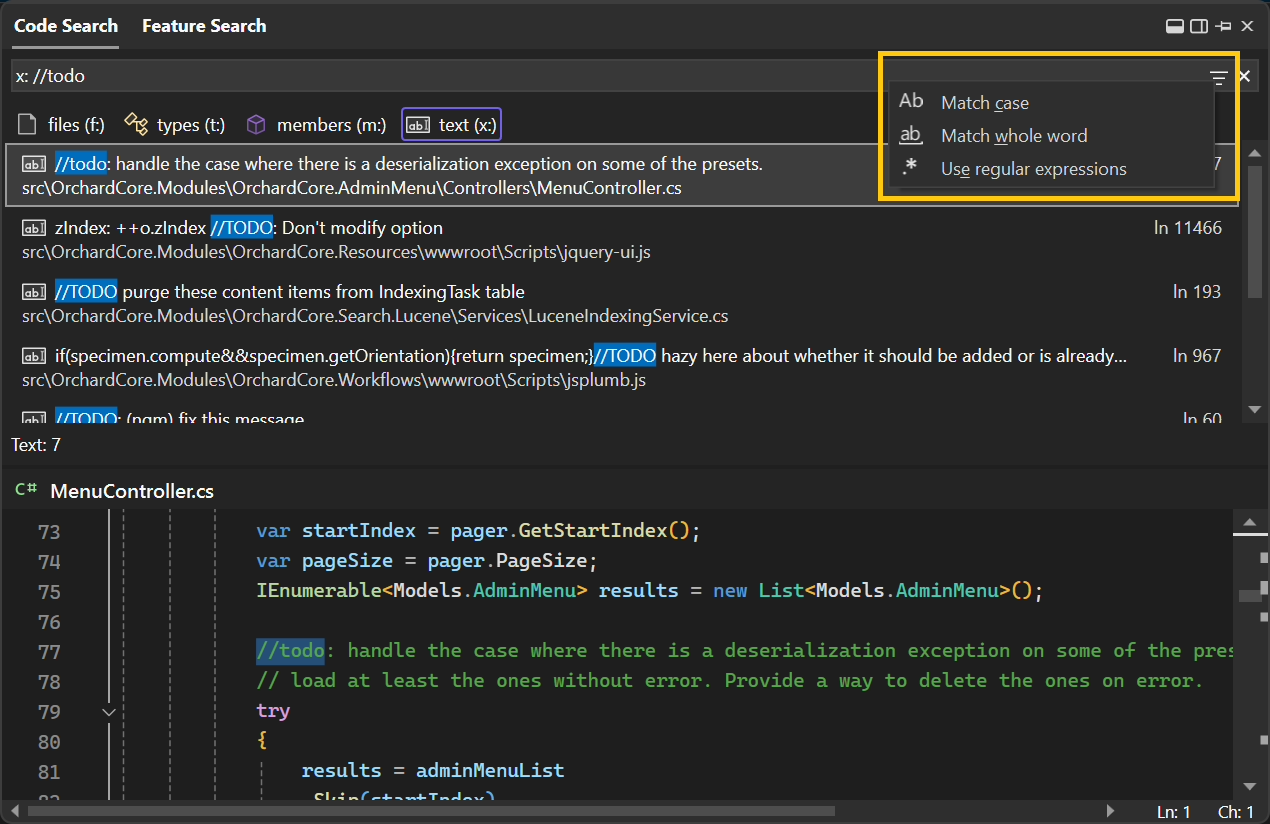Filter results by members (m:)
The height and width of the screenshot is (824, 1270).
[316, 125]
